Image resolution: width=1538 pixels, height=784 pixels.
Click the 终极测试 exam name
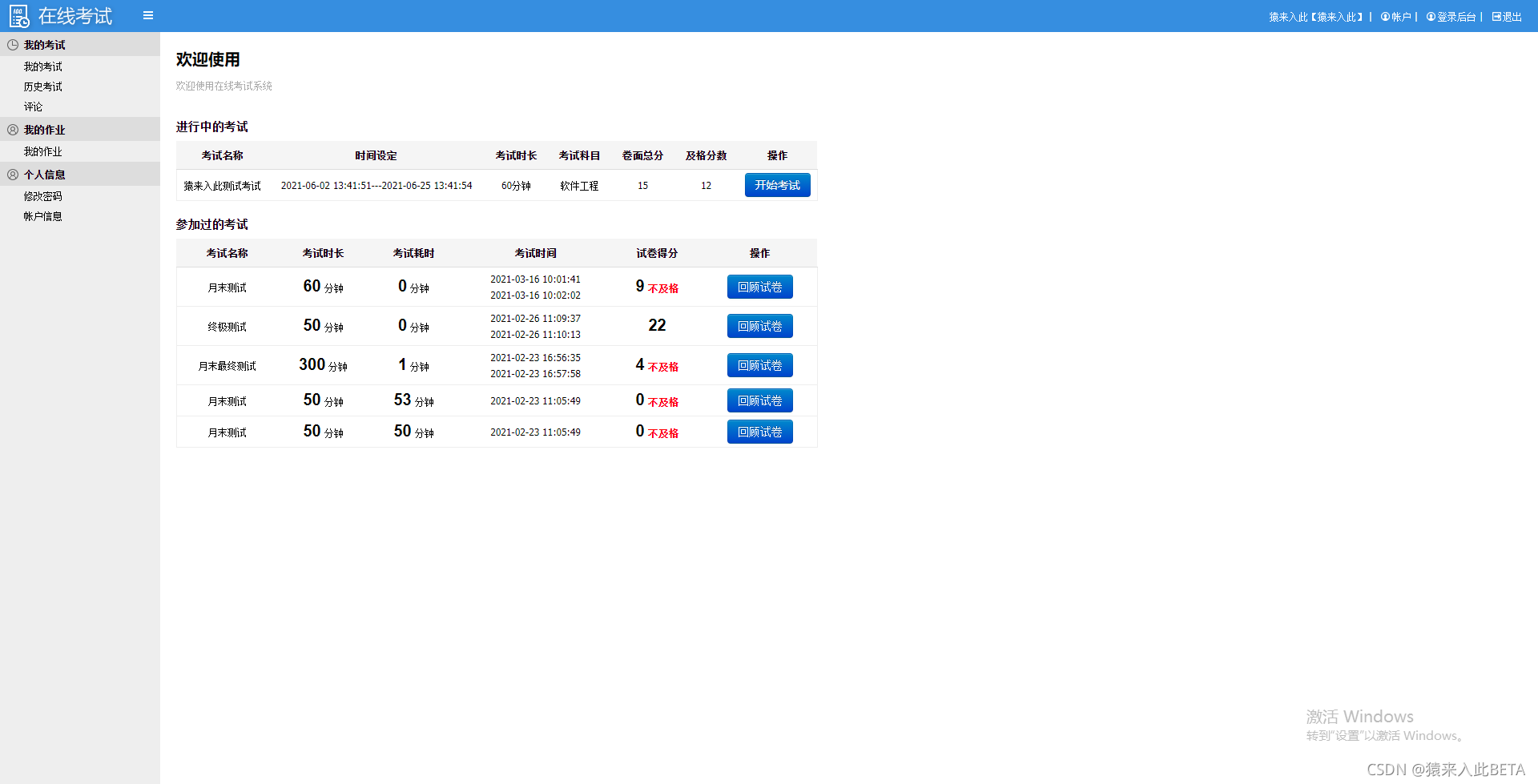coord(227,327)
